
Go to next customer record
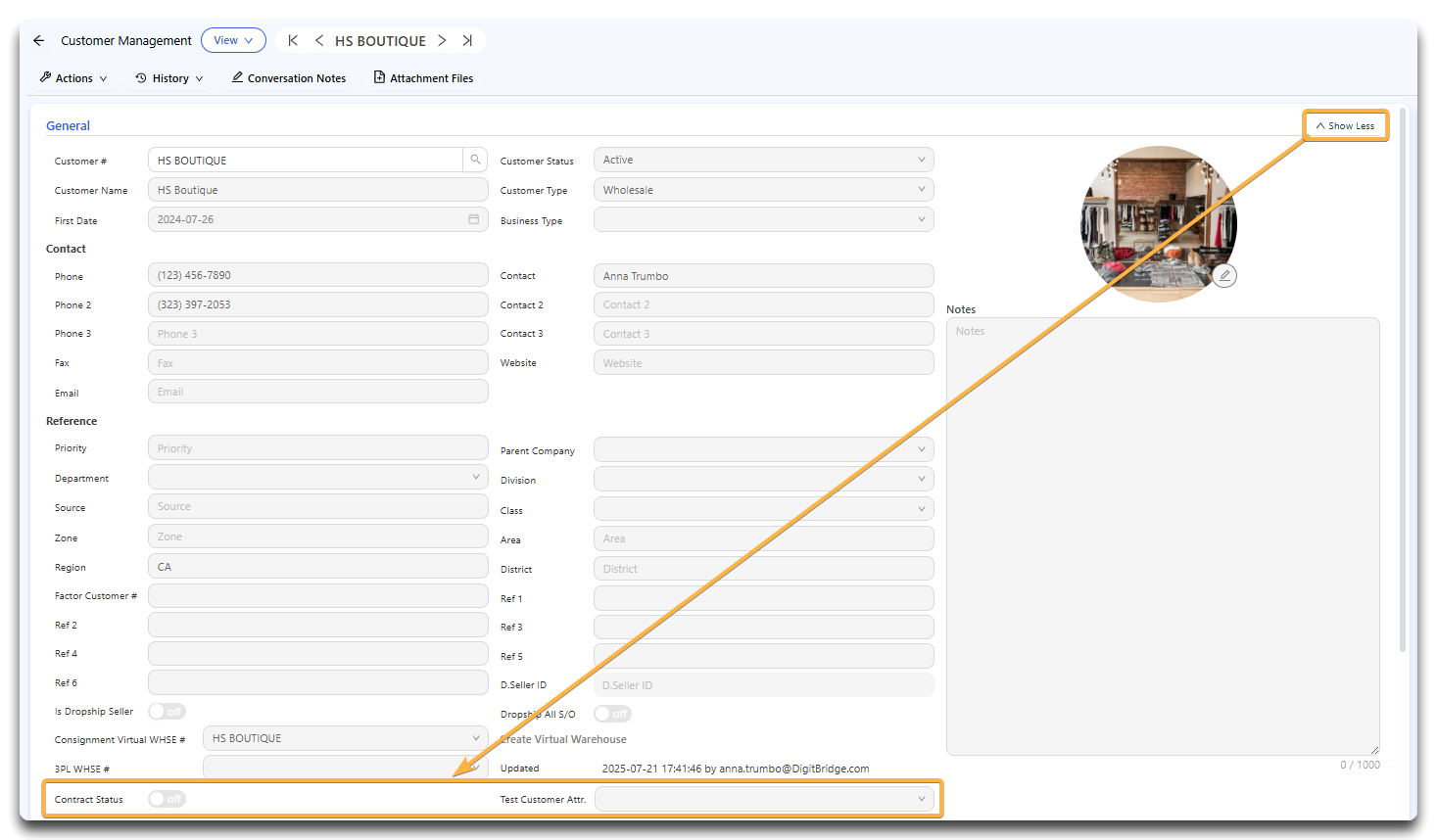(442, 40)
